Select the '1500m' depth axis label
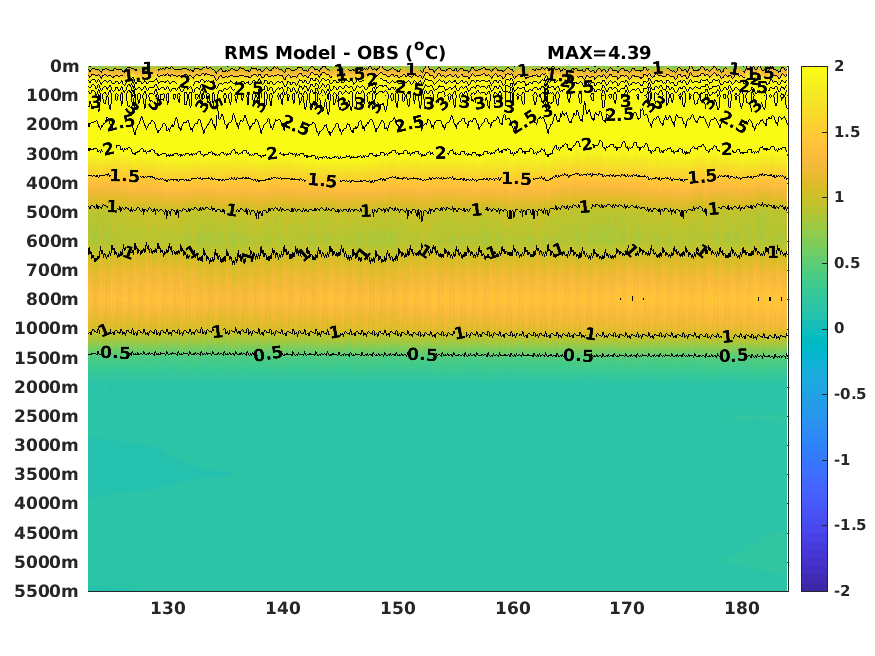The image size is (875, 656). pos(46,358)
